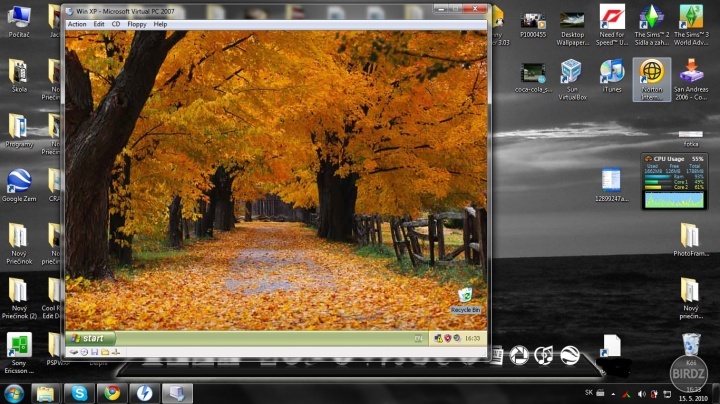Screen dimensions: 720x404
Task: Click the CD drive icon in Virtual PC status bar
Action: coord(84,352)
